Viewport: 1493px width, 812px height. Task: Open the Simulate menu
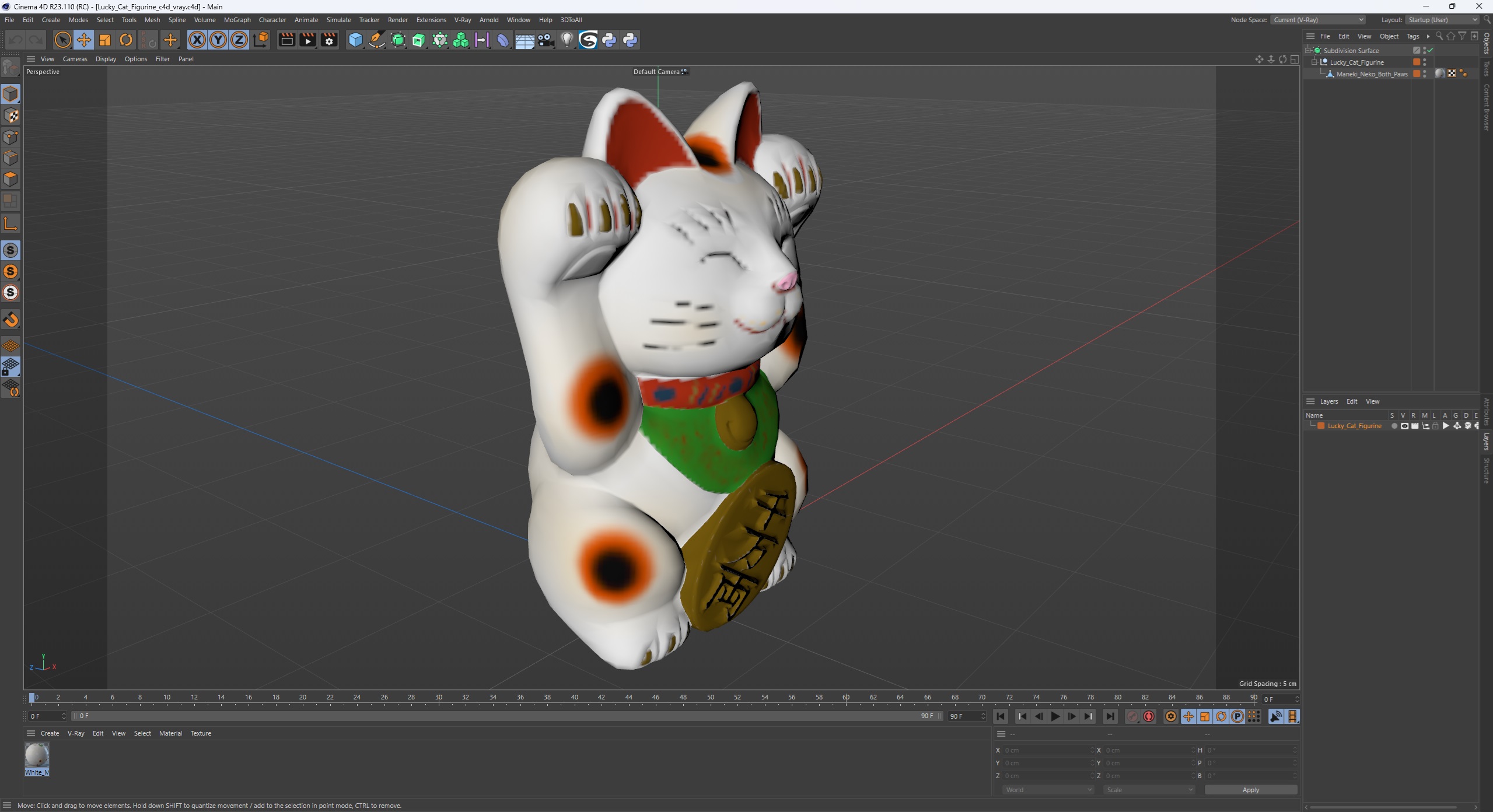338,20
